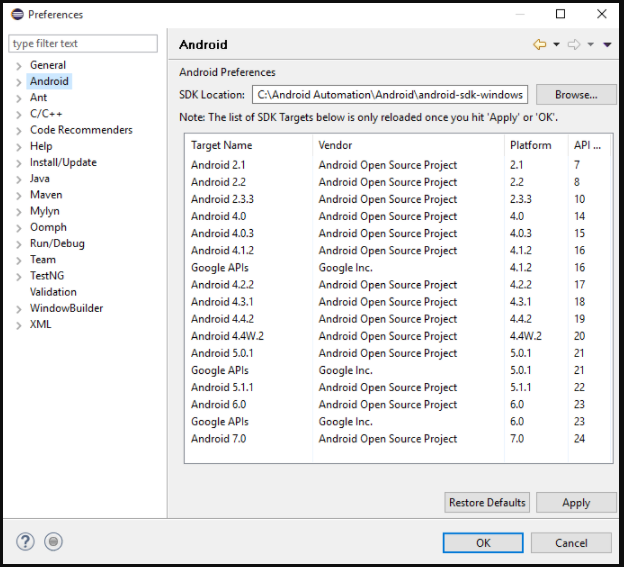Select the Android 5.1.1 target row

click(x=398, y=387)
